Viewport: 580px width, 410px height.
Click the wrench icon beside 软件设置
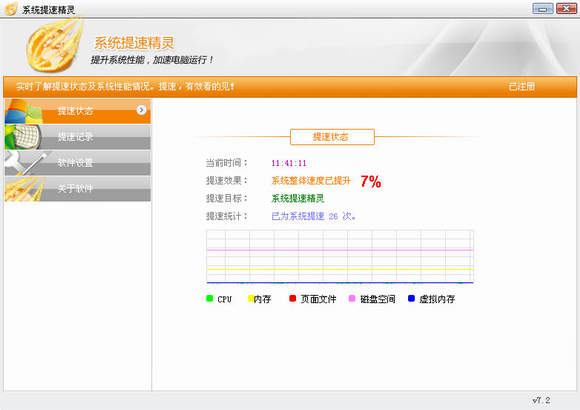[26, 163]
